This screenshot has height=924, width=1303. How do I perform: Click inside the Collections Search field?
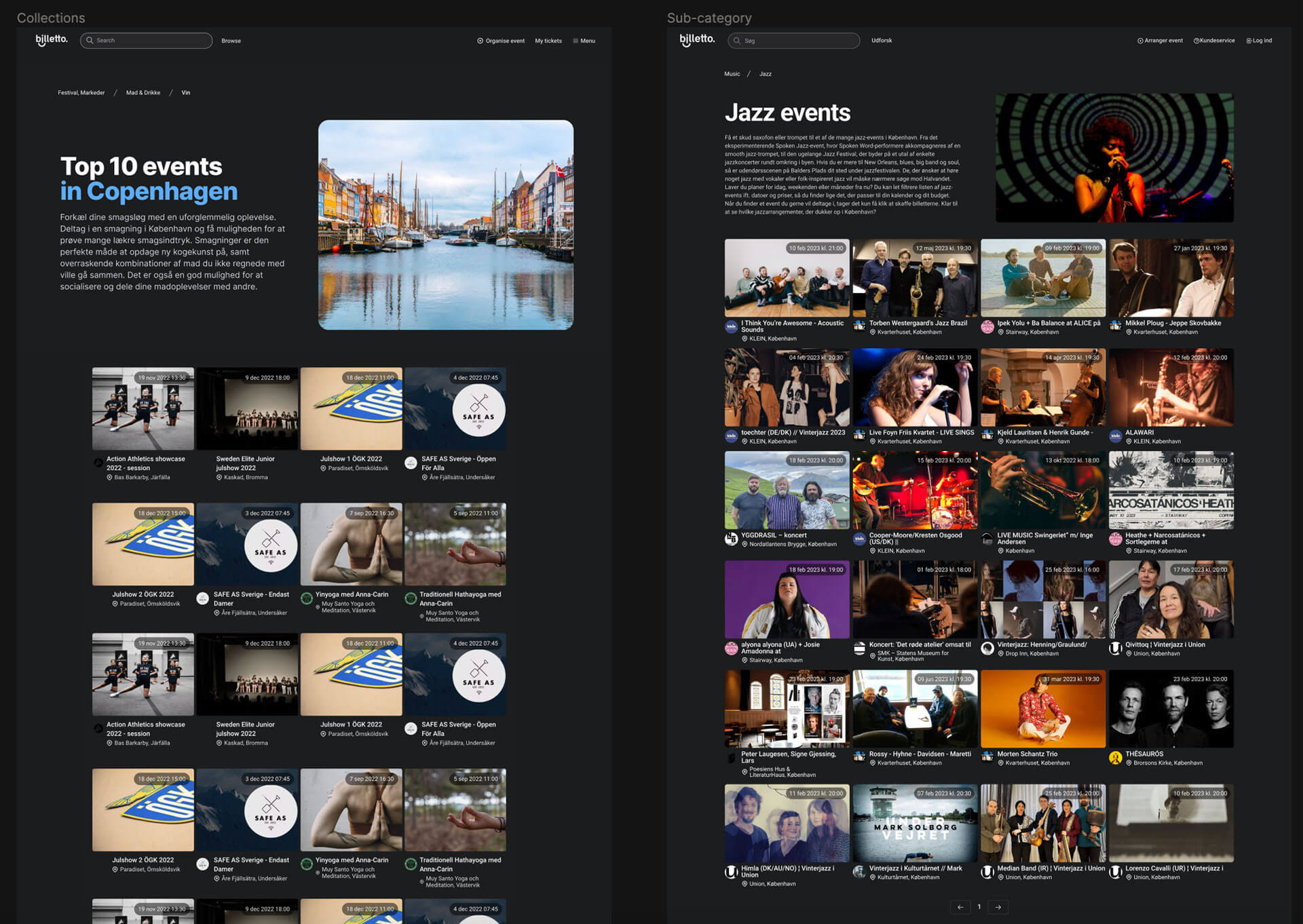(x=146, y=41)
